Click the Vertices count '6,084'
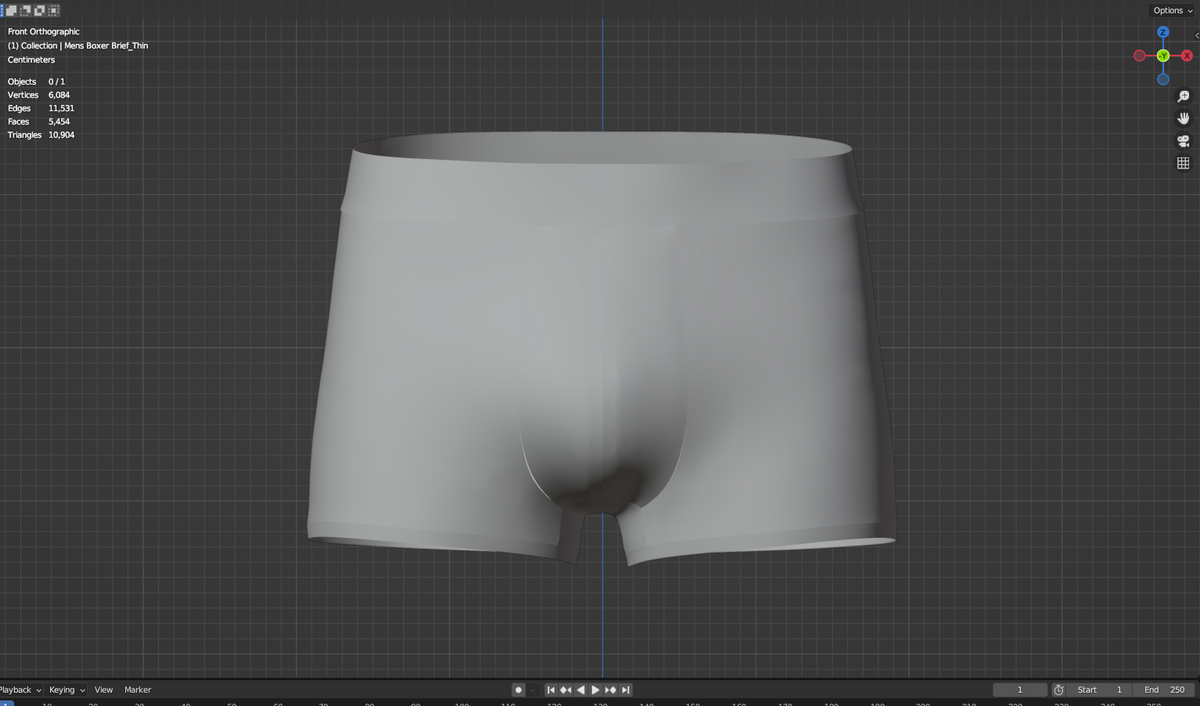Viewport: 1200px width, 706px height. pos(59,95)
